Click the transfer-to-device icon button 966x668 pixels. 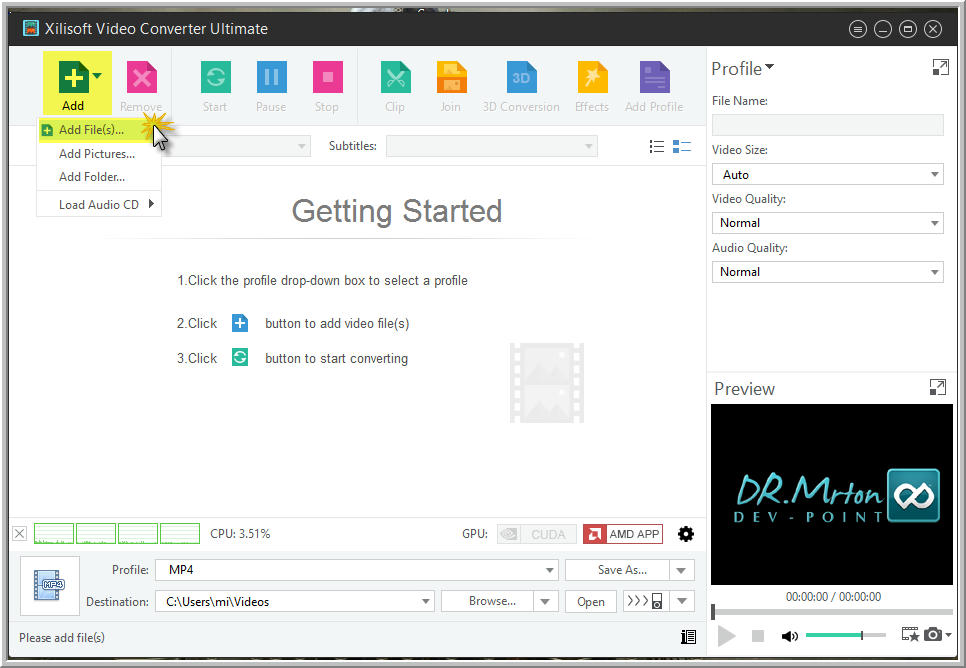tap(645, 601)
